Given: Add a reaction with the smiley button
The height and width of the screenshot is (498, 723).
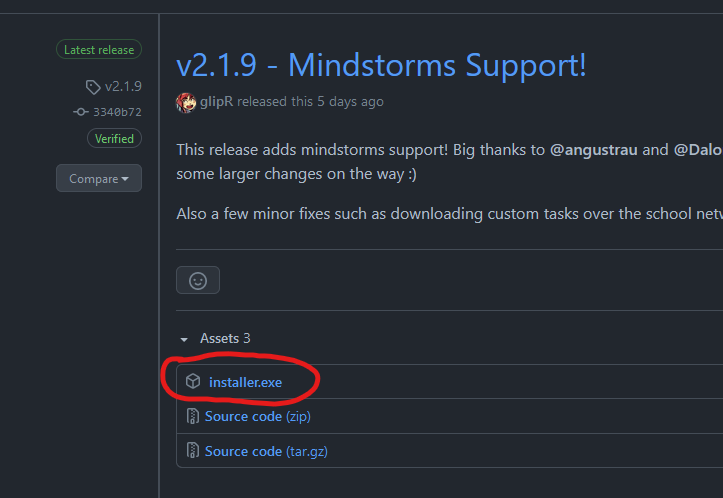Looking at the screenshot, I should click(x=198, y=280).
